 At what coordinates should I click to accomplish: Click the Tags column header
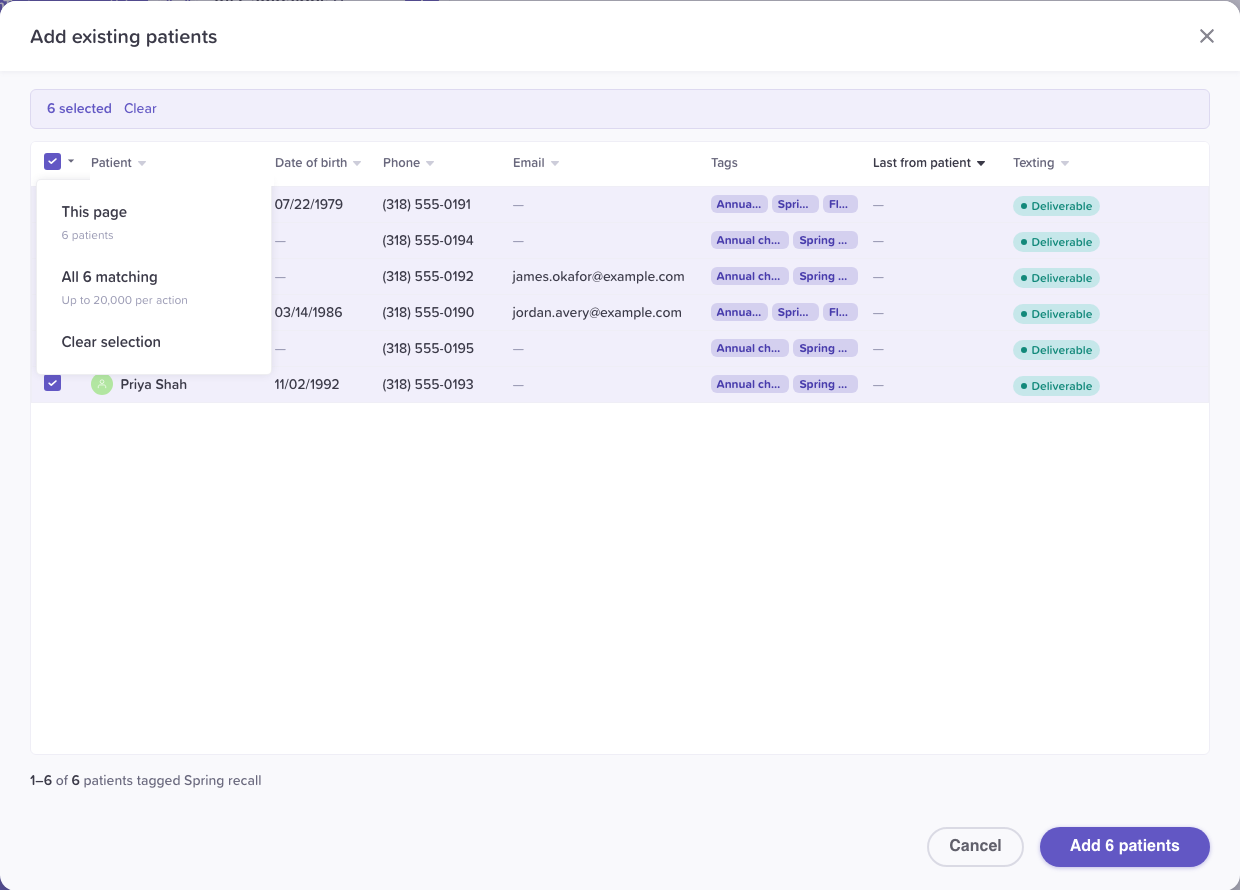[x=724, y=163]
